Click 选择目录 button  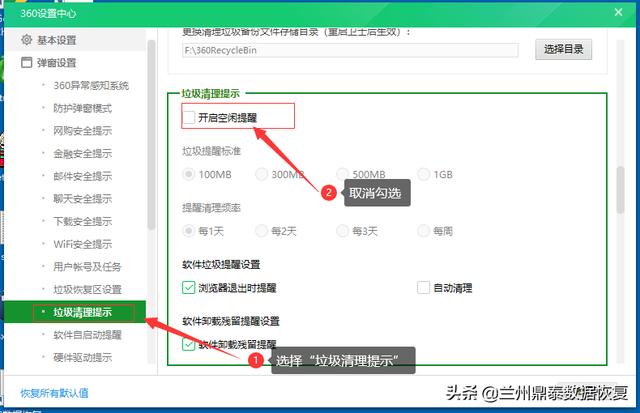click(563, 49)
